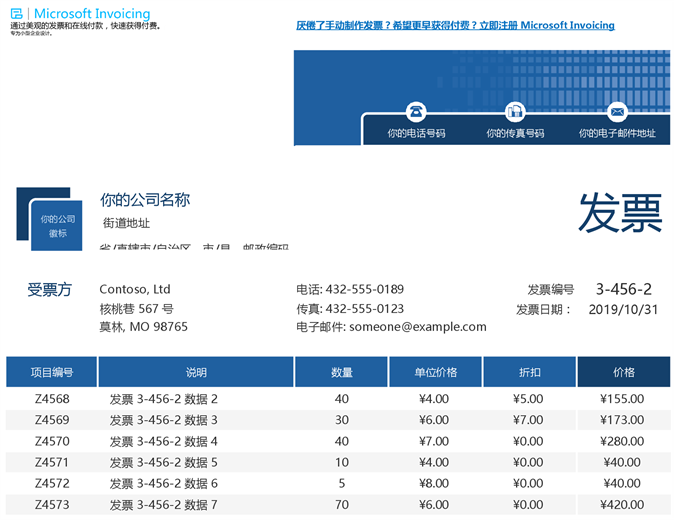The width and height of the screenshot is (675, 520).
Task: Click the price ¥280.00
Action: pos(622,441)
